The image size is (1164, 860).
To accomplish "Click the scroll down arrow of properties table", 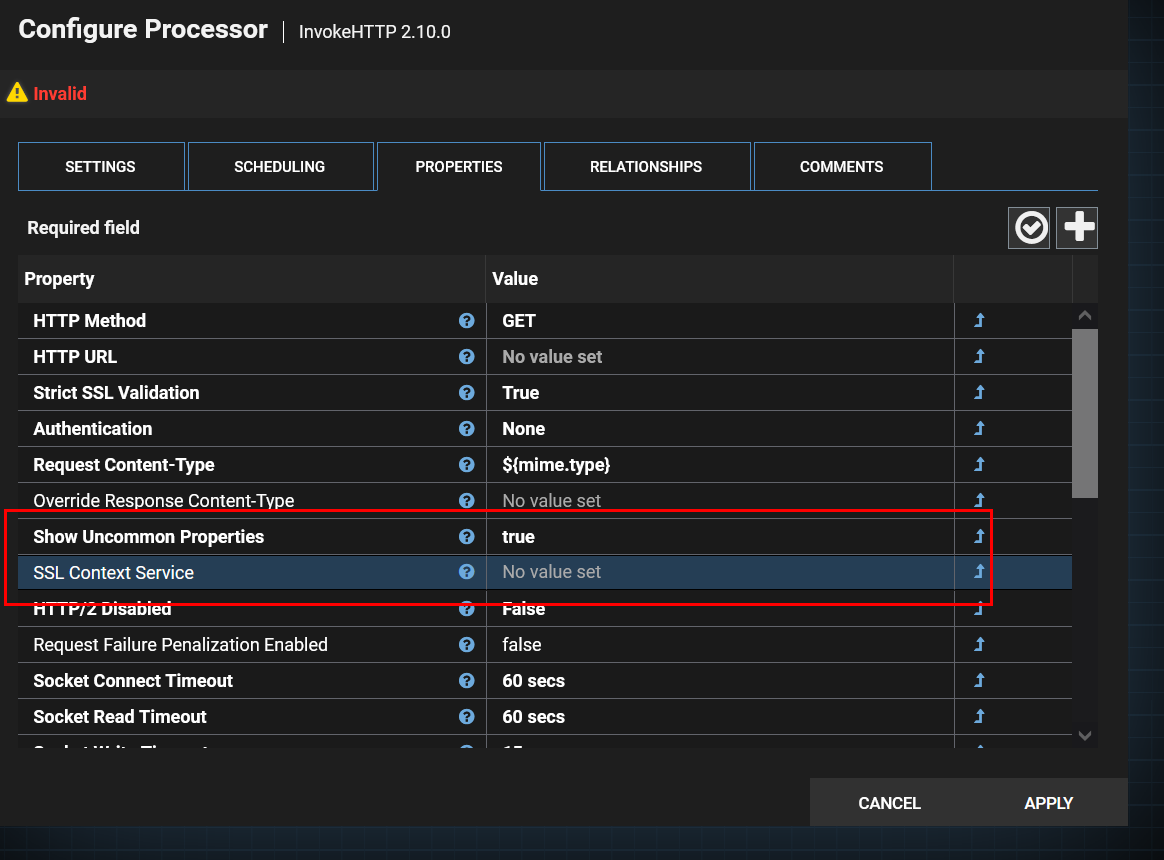I will 1085,735.
